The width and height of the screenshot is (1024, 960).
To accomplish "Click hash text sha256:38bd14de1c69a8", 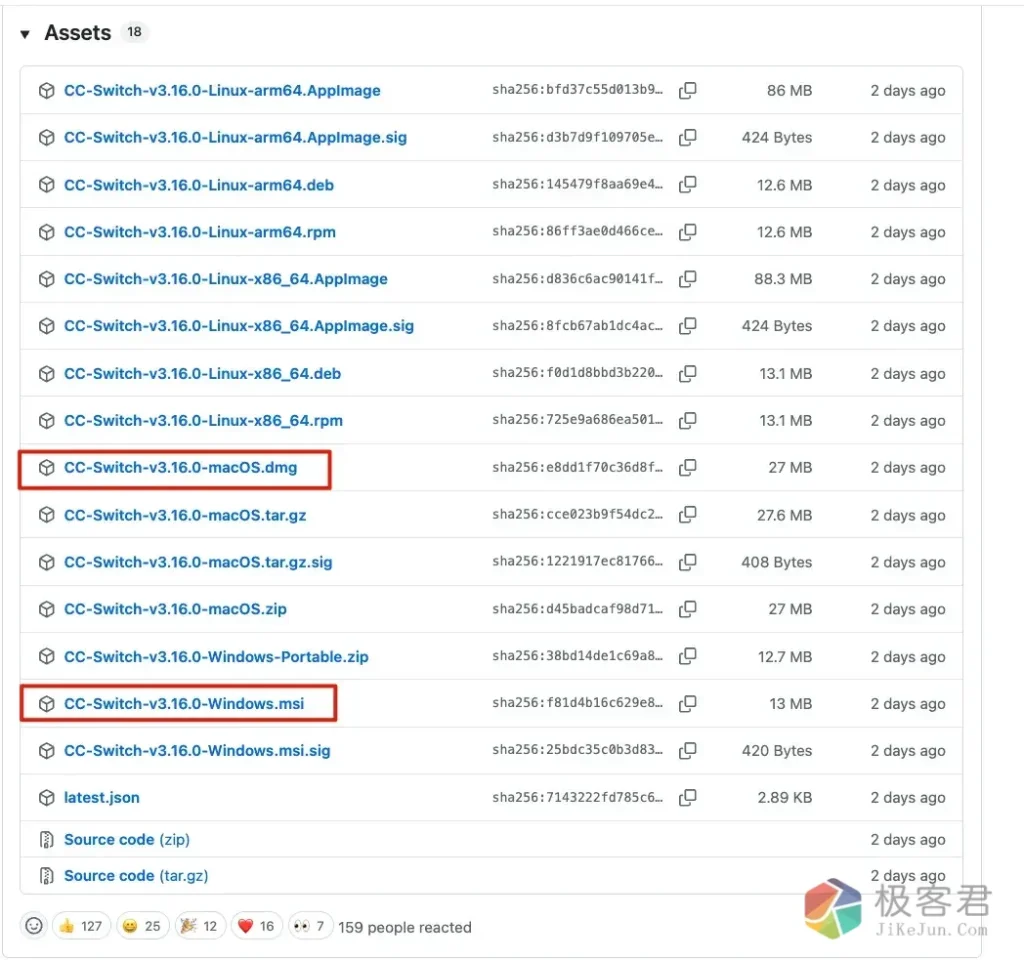I will click(x=577, y=656).
